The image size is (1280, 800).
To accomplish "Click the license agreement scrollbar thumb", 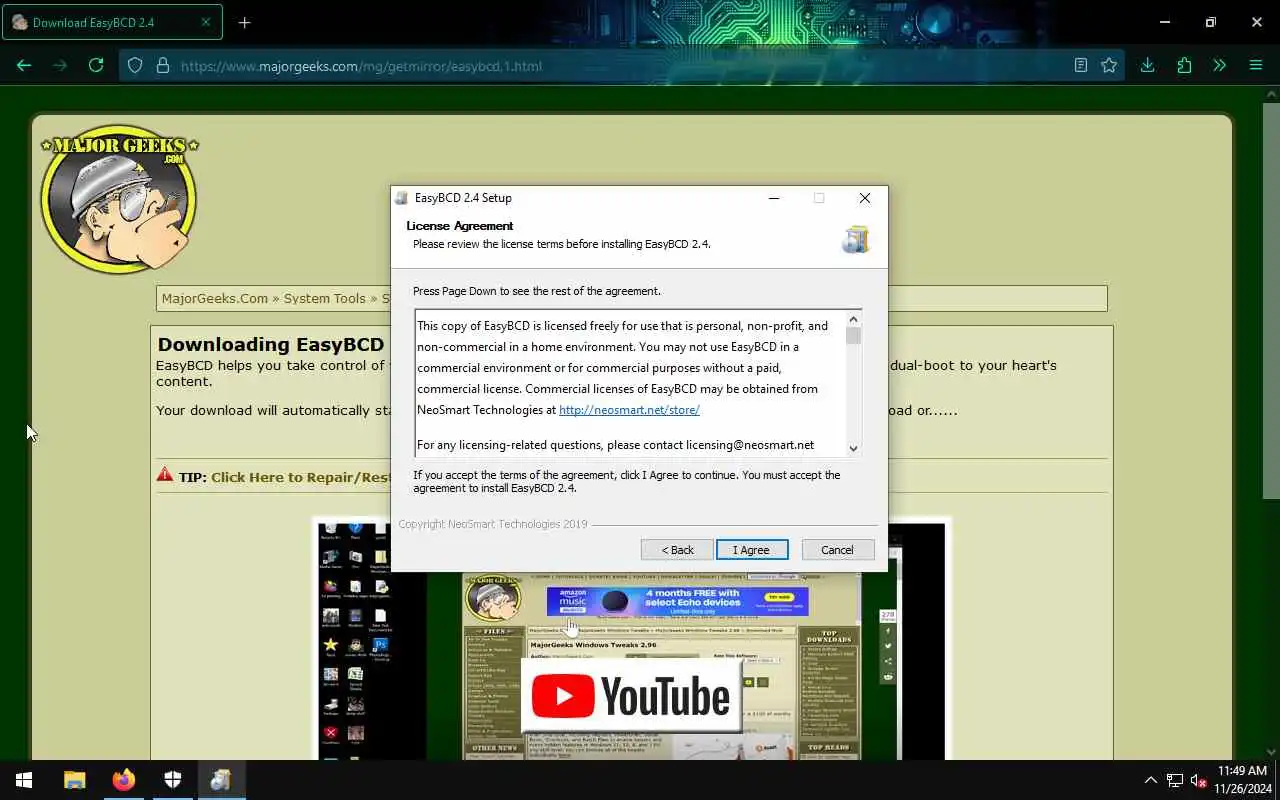I will (x=853, y=336).
